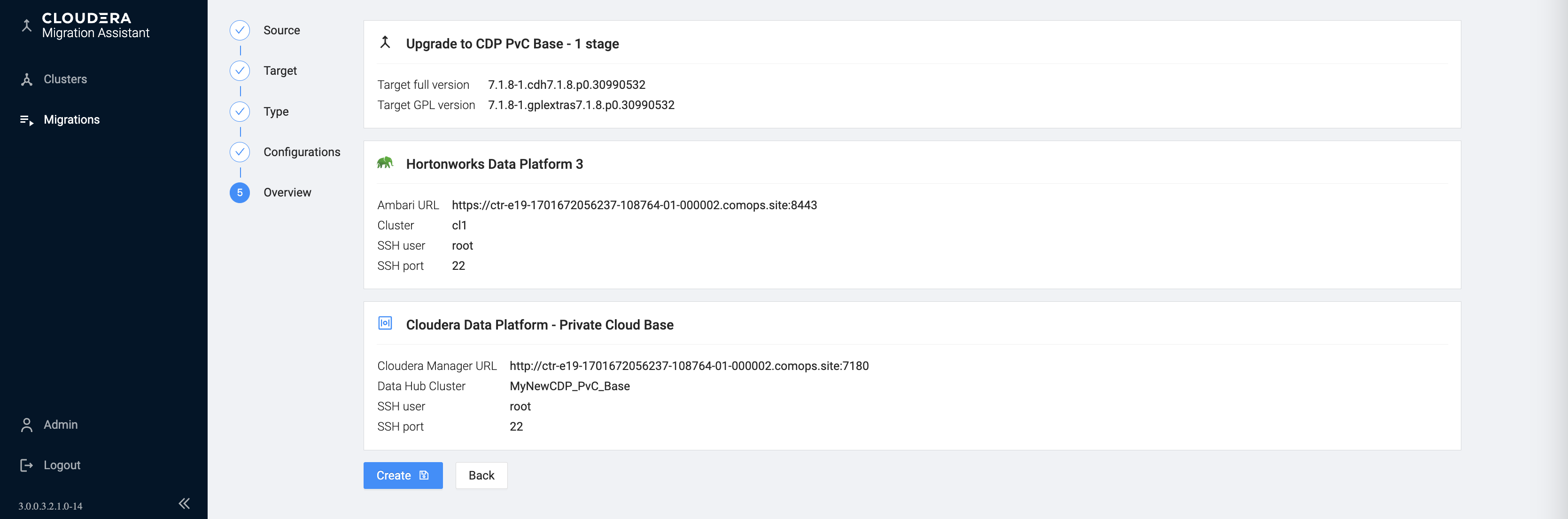Select the completed Type step circle
Screen dimensions: 1568x519
tap(240, 111)
